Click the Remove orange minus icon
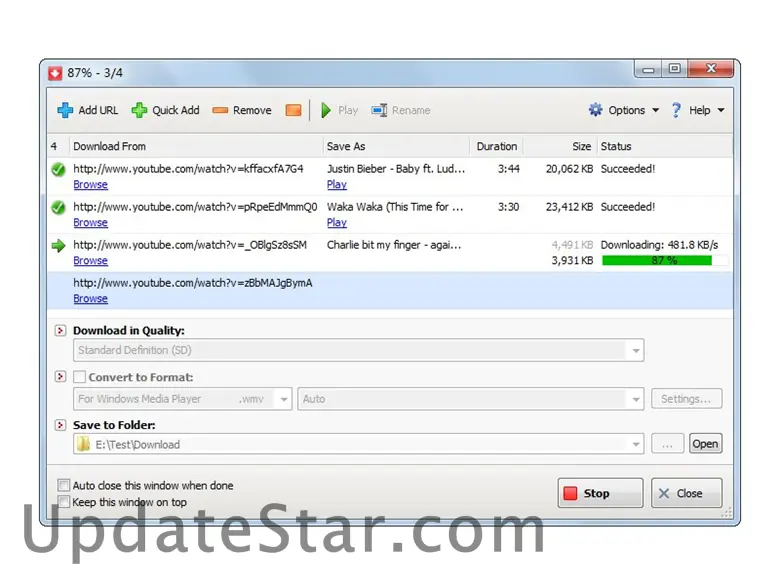 click(x=220, y=110)
